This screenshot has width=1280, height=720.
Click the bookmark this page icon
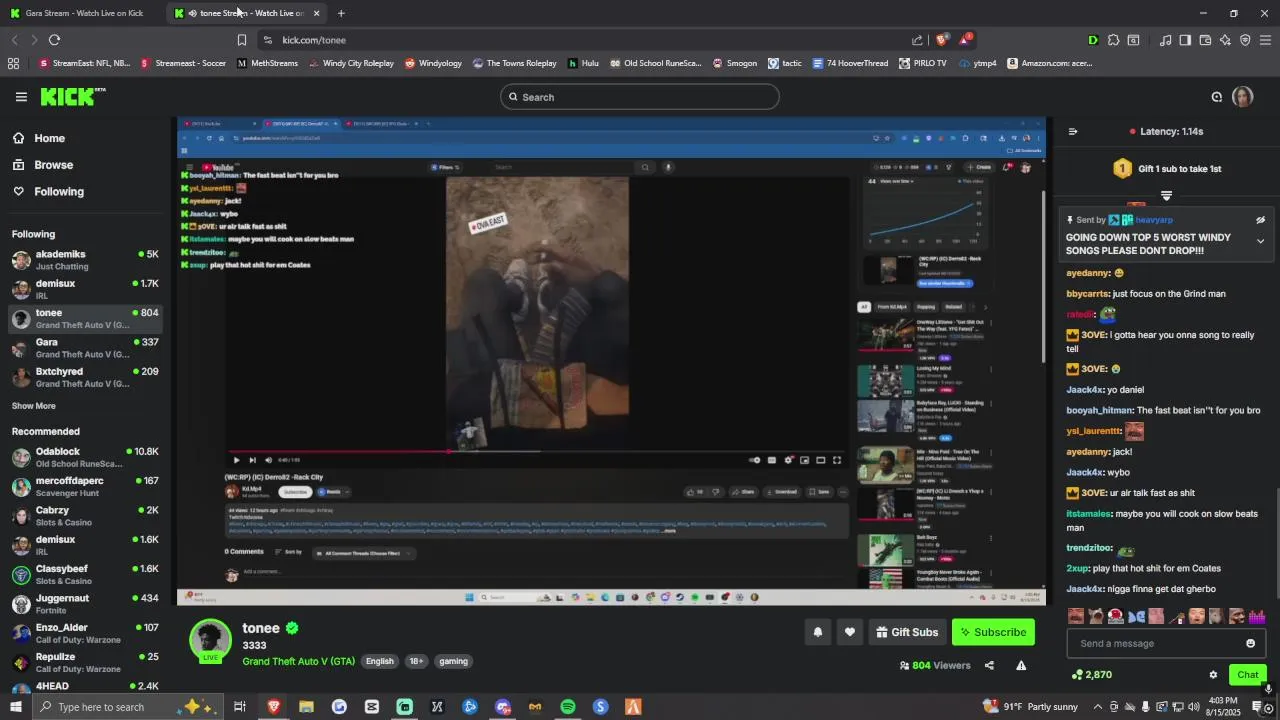point(241,40)
